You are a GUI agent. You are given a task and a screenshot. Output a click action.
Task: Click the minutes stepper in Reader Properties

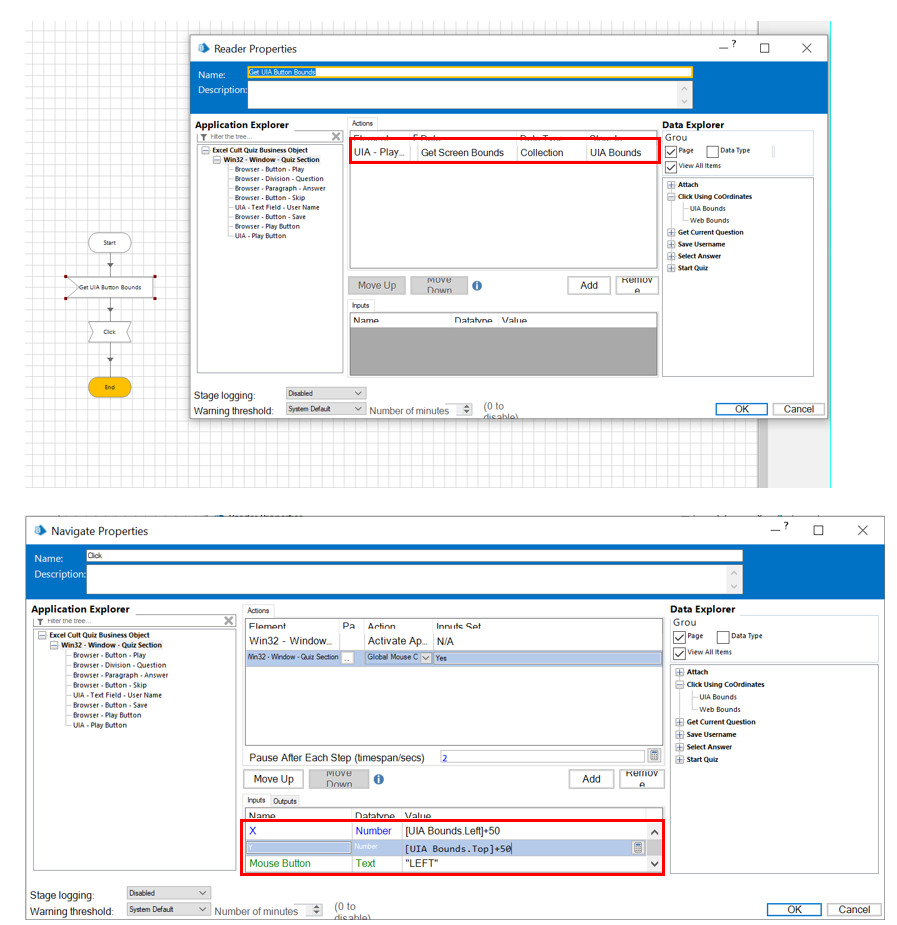[x=467, y=409]
